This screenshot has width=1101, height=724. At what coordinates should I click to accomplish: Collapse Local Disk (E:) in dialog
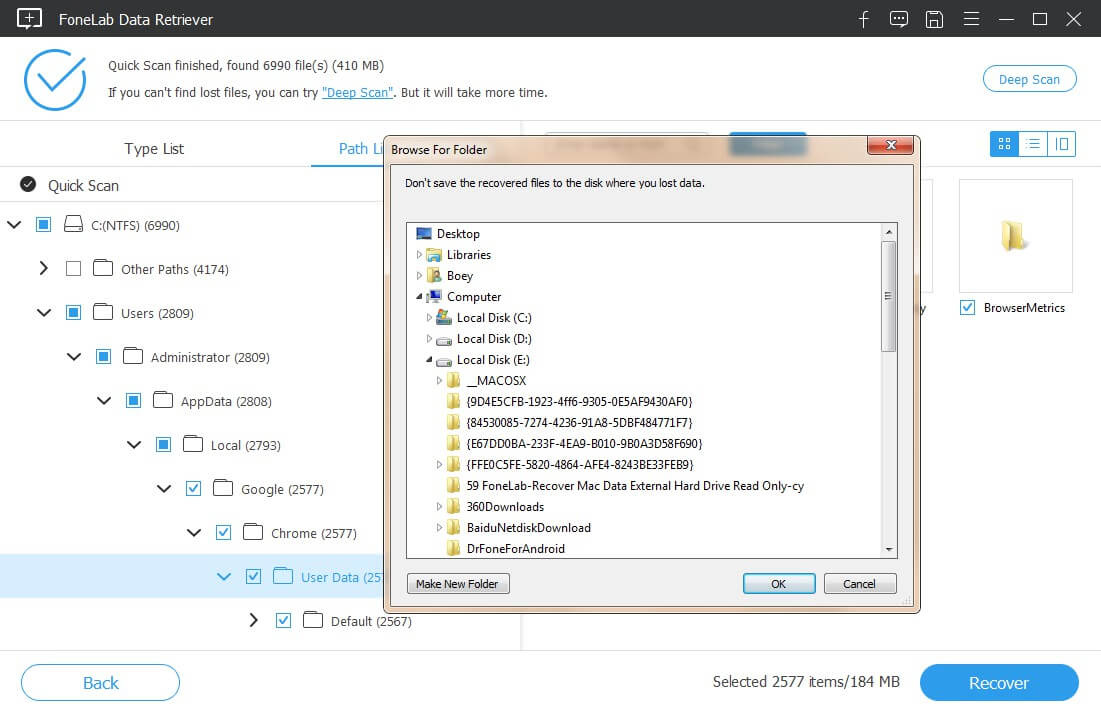pyautogui.click(x=428, y=360)
